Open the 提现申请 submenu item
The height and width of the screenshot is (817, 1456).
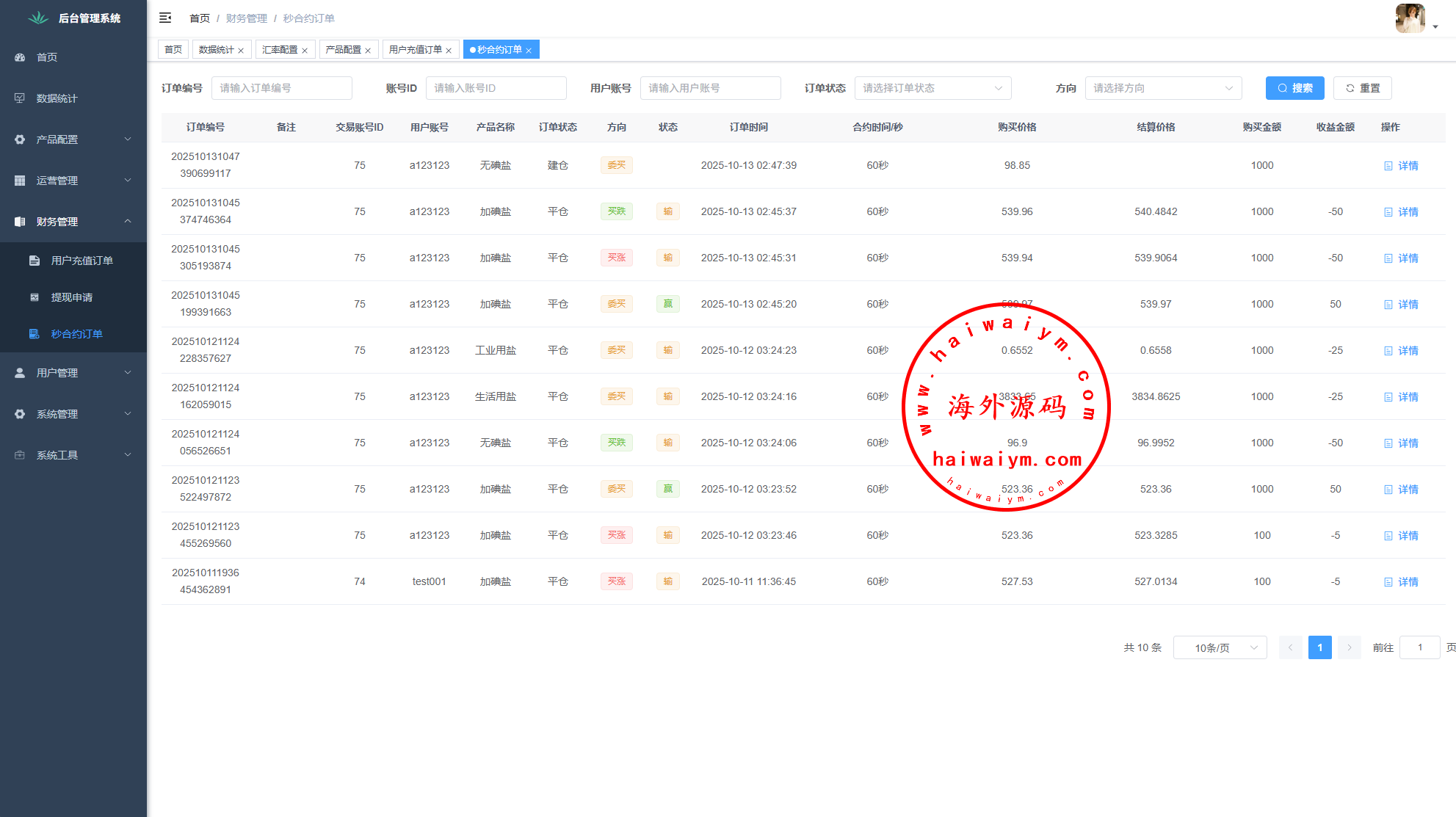point(72,297)
